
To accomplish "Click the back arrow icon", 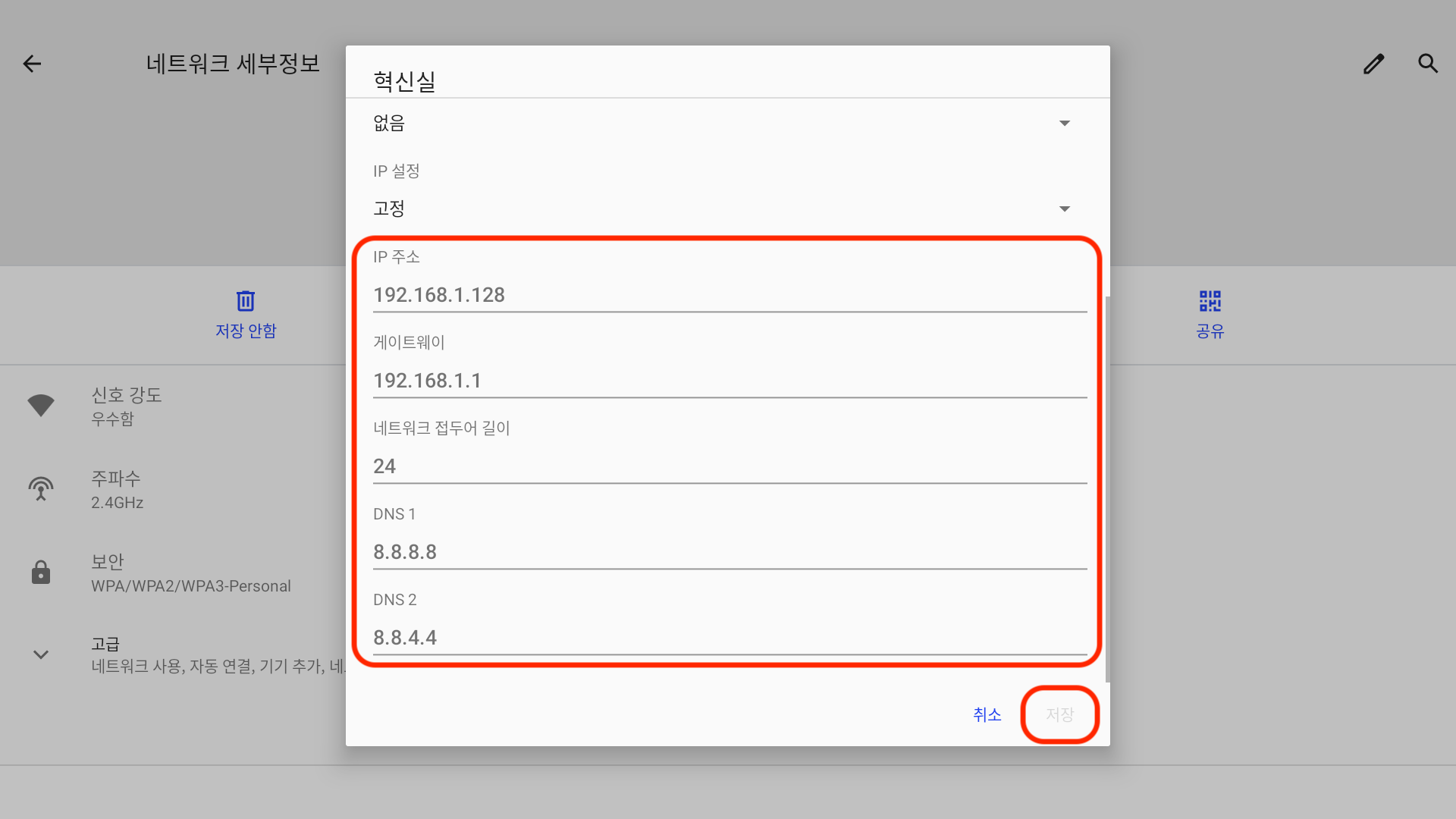I will point(32,64).
